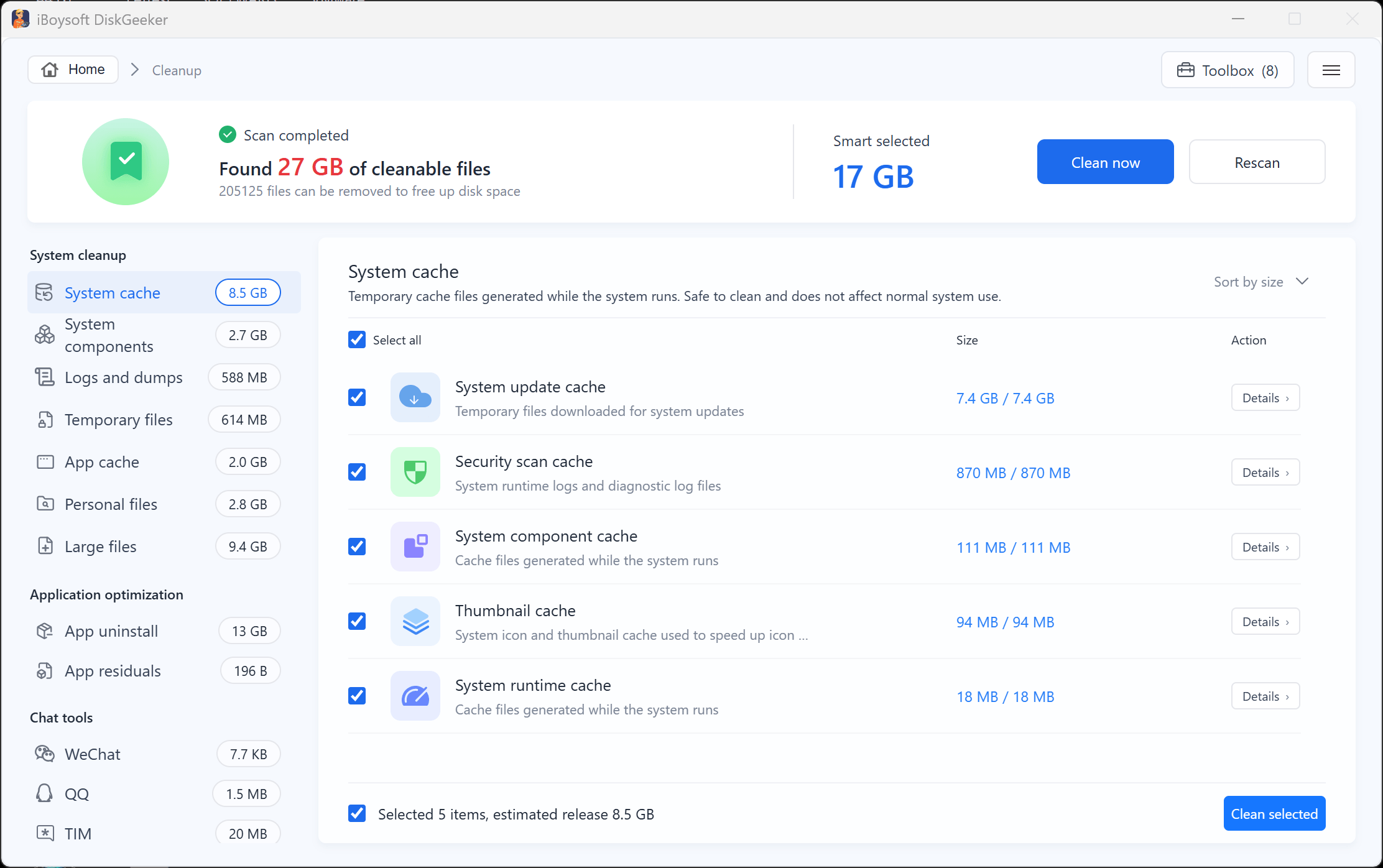Image resolution: width=1383 pixels, height=868 pixels.
Task: Click the Clean selected button
Action: (1274, 813)
